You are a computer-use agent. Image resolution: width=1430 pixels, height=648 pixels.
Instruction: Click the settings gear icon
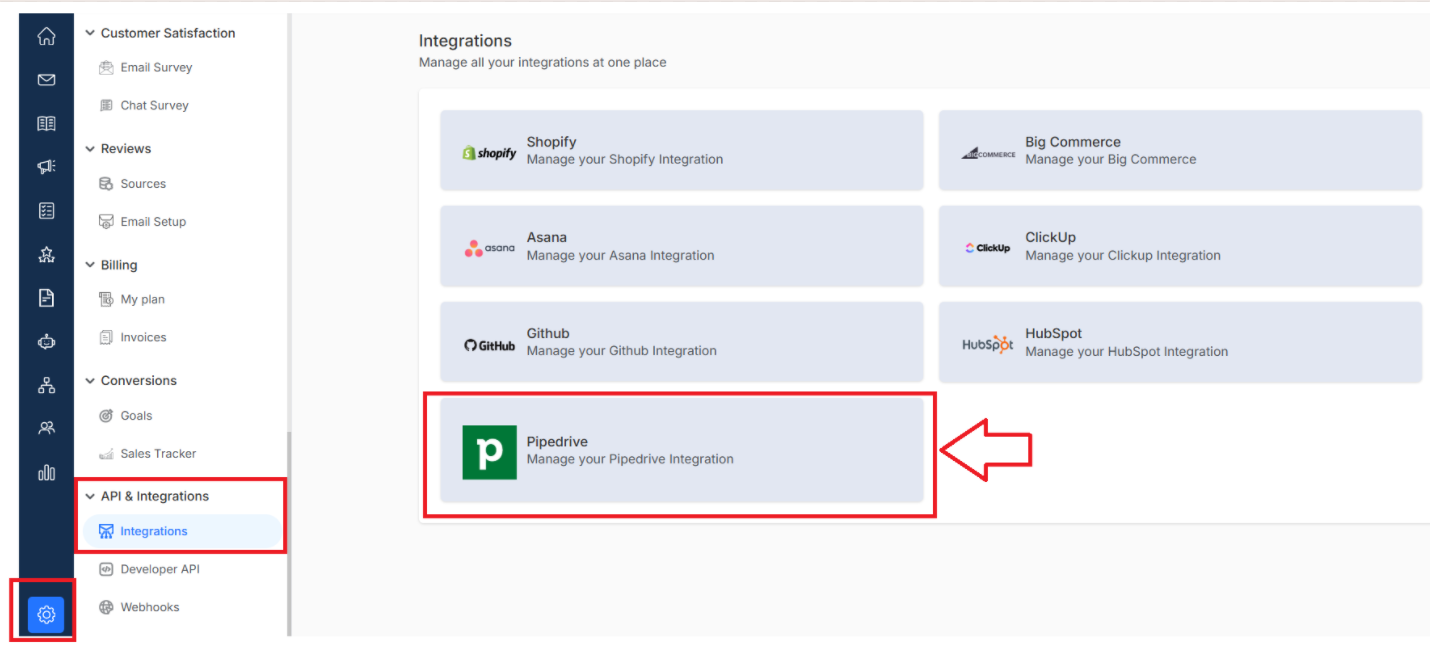tap(46, 614)
